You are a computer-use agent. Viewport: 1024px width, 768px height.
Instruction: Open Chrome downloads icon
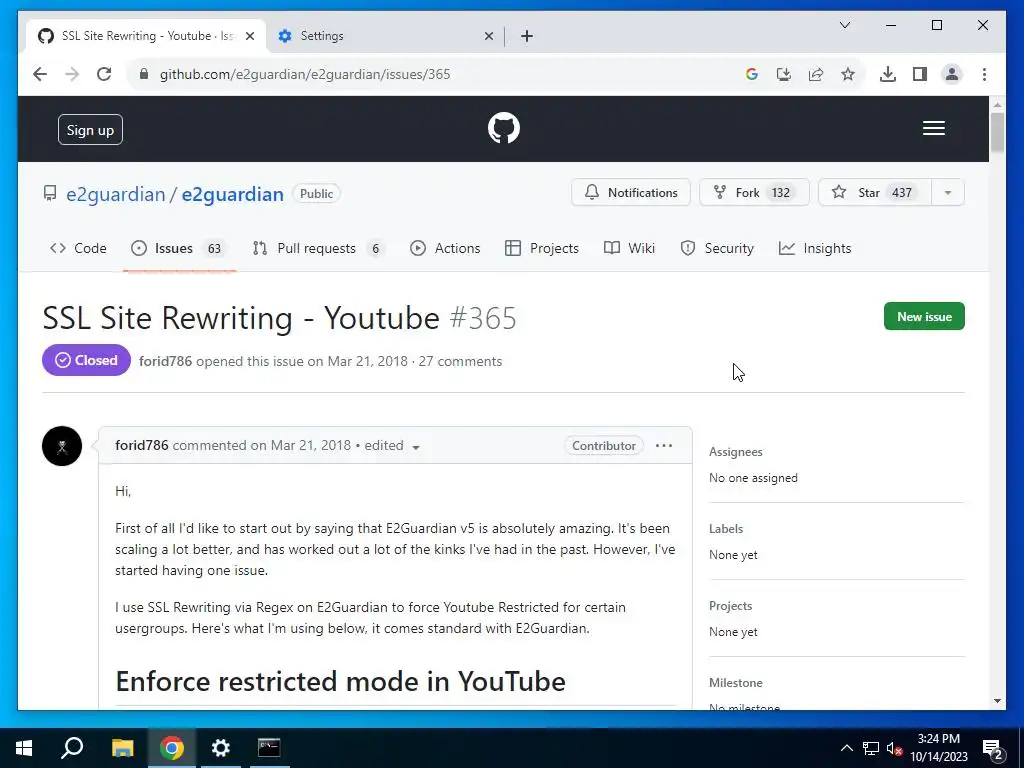[x=888, y=74]
